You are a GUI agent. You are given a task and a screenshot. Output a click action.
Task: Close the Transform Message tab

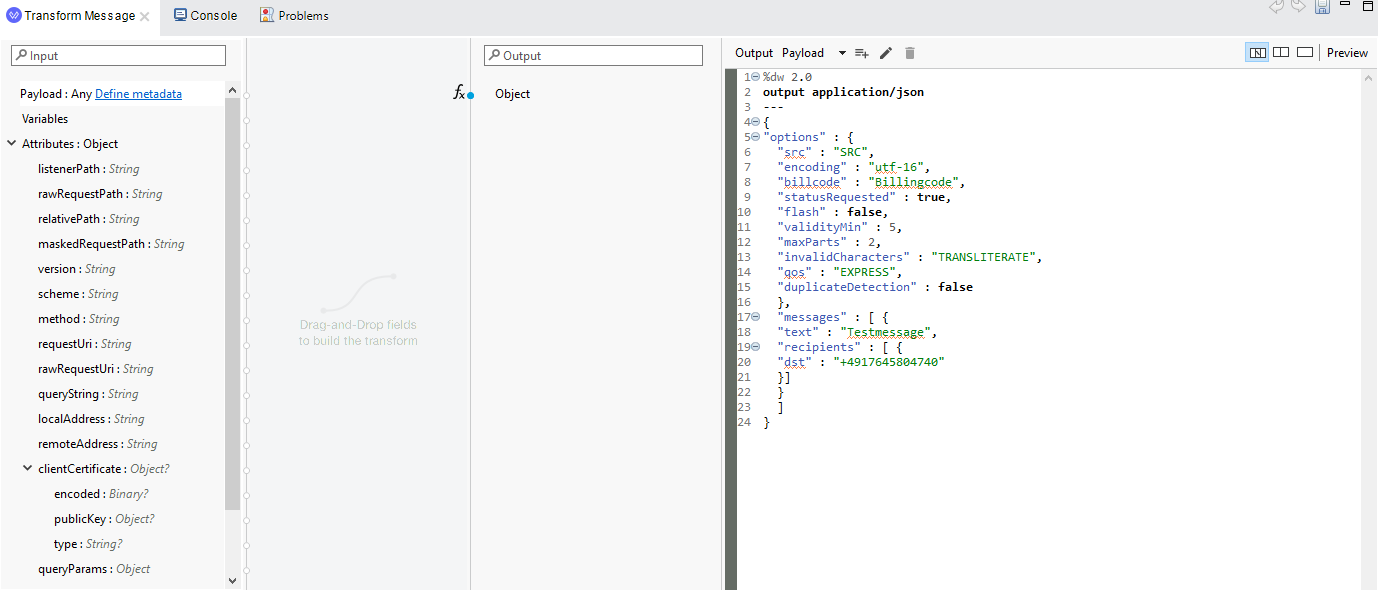point(145,16)
